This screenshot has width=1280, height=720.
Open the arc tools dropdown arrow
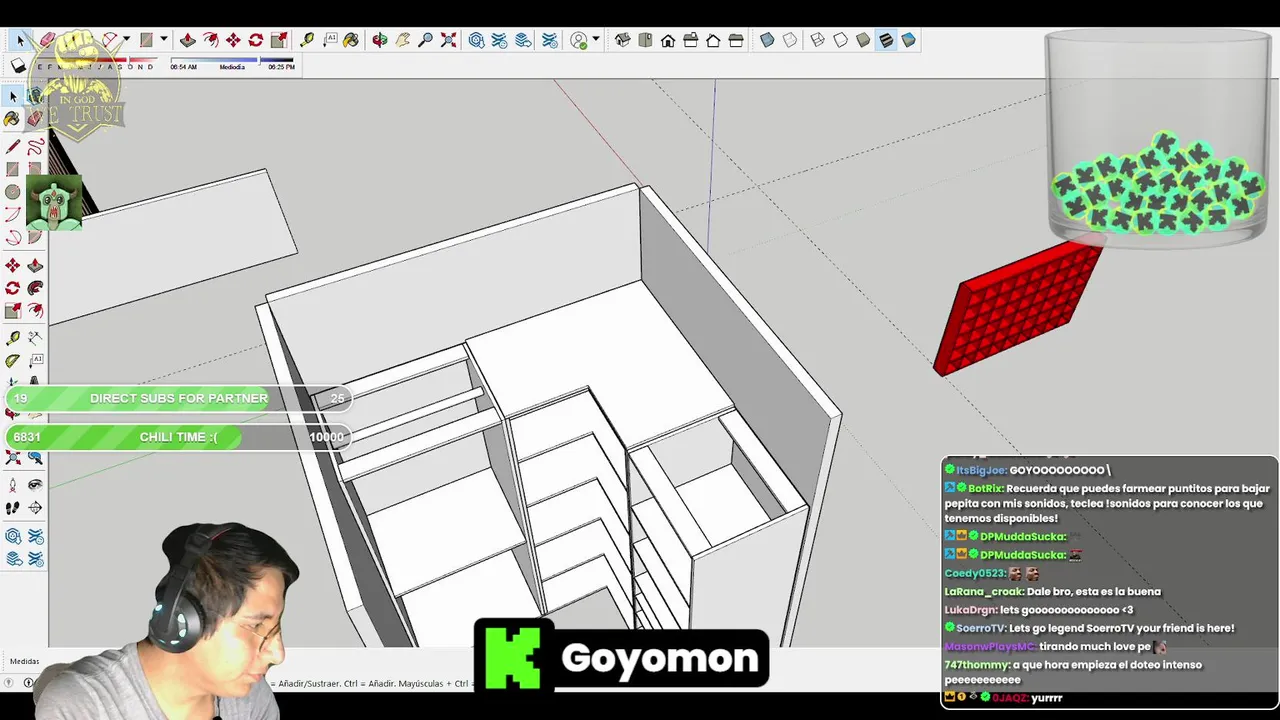[x=126, y=40]
